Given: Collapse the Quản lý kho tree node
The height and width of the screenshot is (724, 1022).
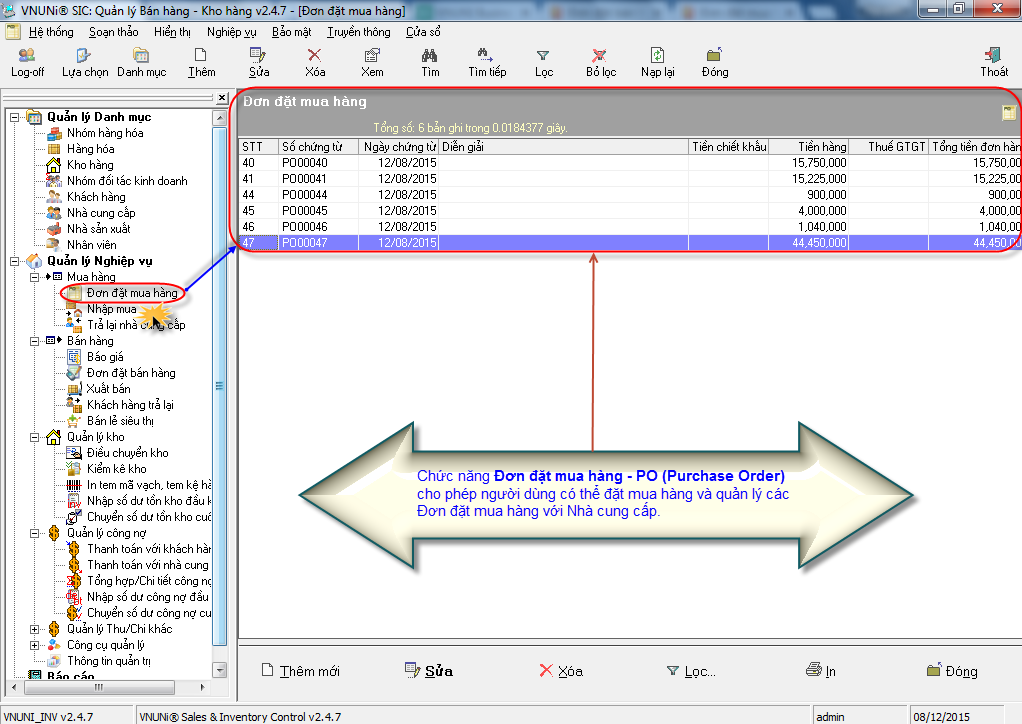Looking at the screenshot, I should point(35,437).
